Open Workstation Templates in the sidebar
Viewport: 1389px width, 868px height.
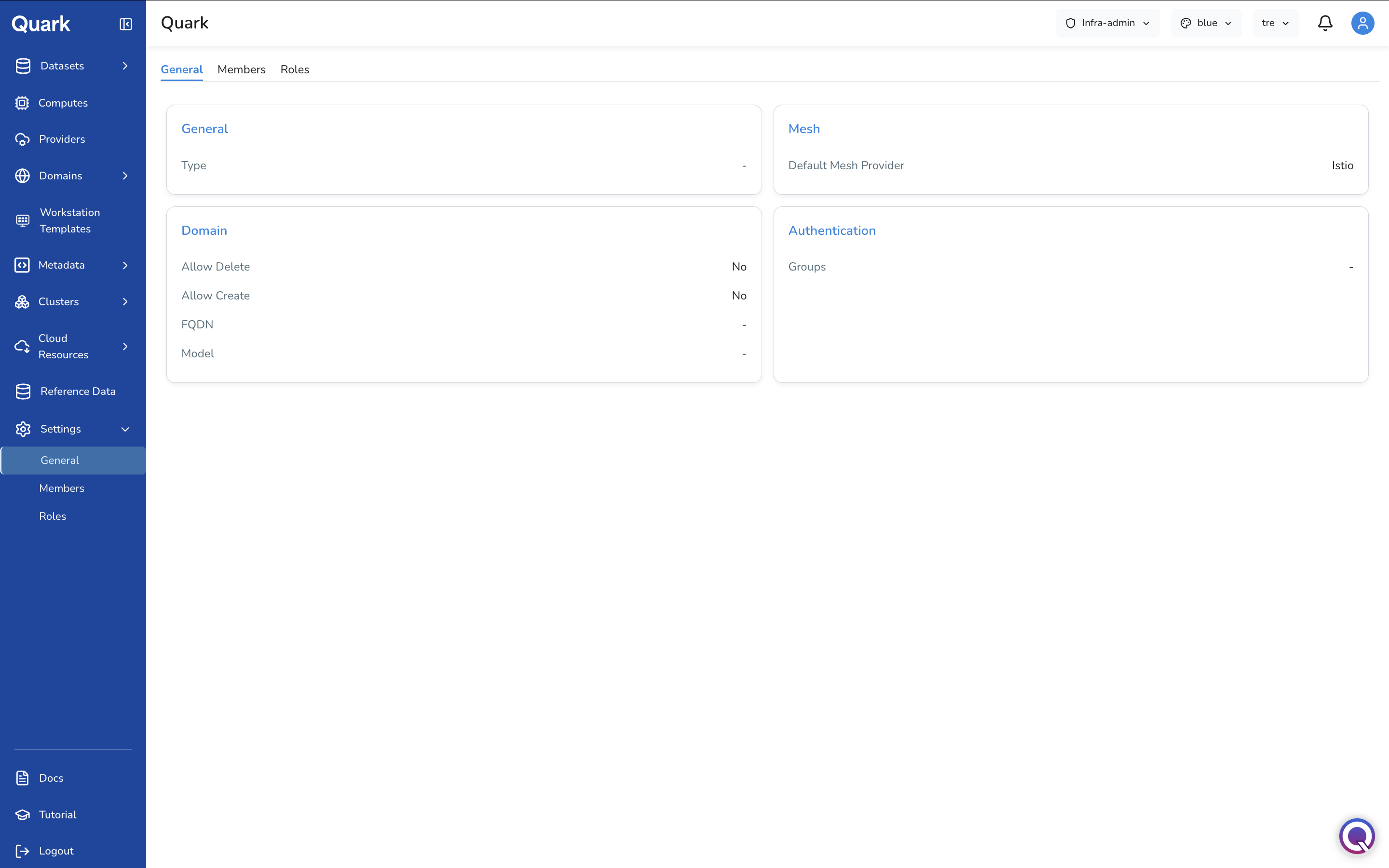(x=69, y=220)
